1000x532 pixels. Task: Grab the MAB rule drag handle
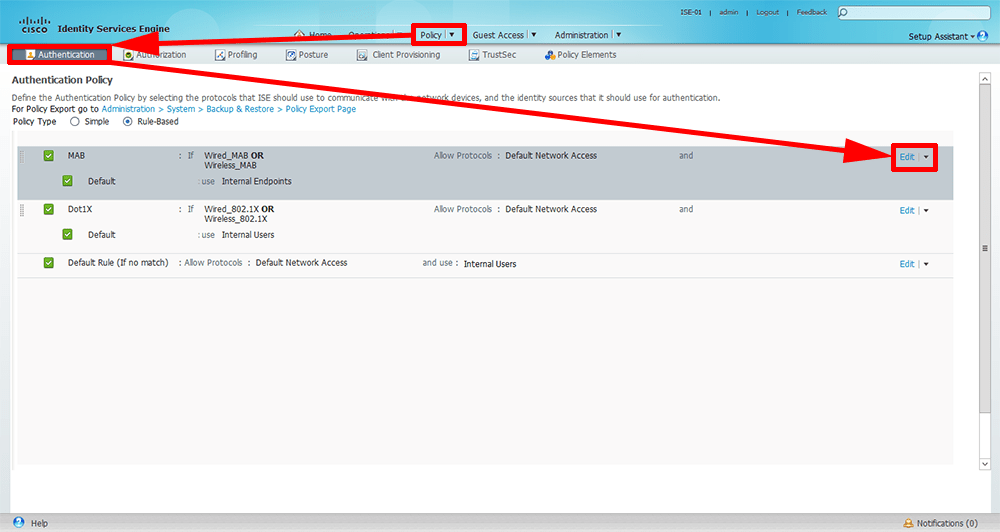pyautogui.click(x=22, y=156)
